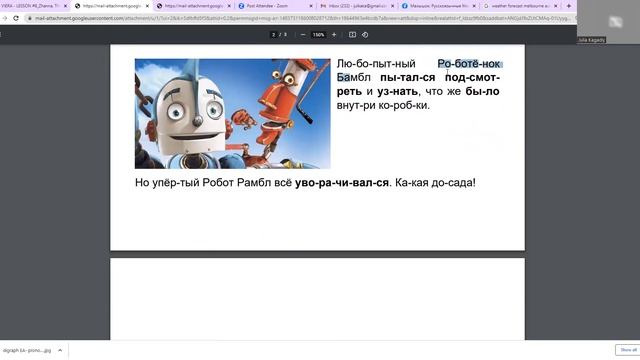Close the weather forecast melbourne tab

point(556,6)
